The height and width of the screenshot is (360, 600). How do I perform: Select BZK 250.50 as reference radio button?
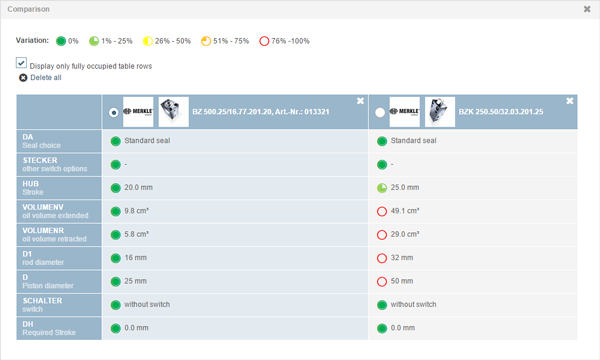point(380,112)
